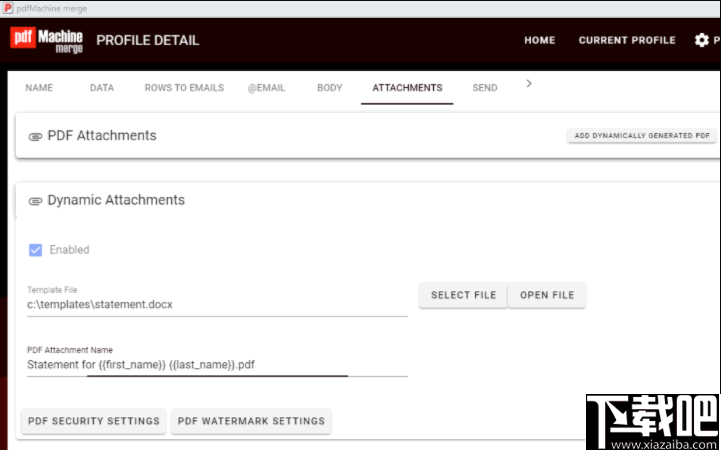Click the Dynamic Attachments paperclip icon

click(35, 201)
